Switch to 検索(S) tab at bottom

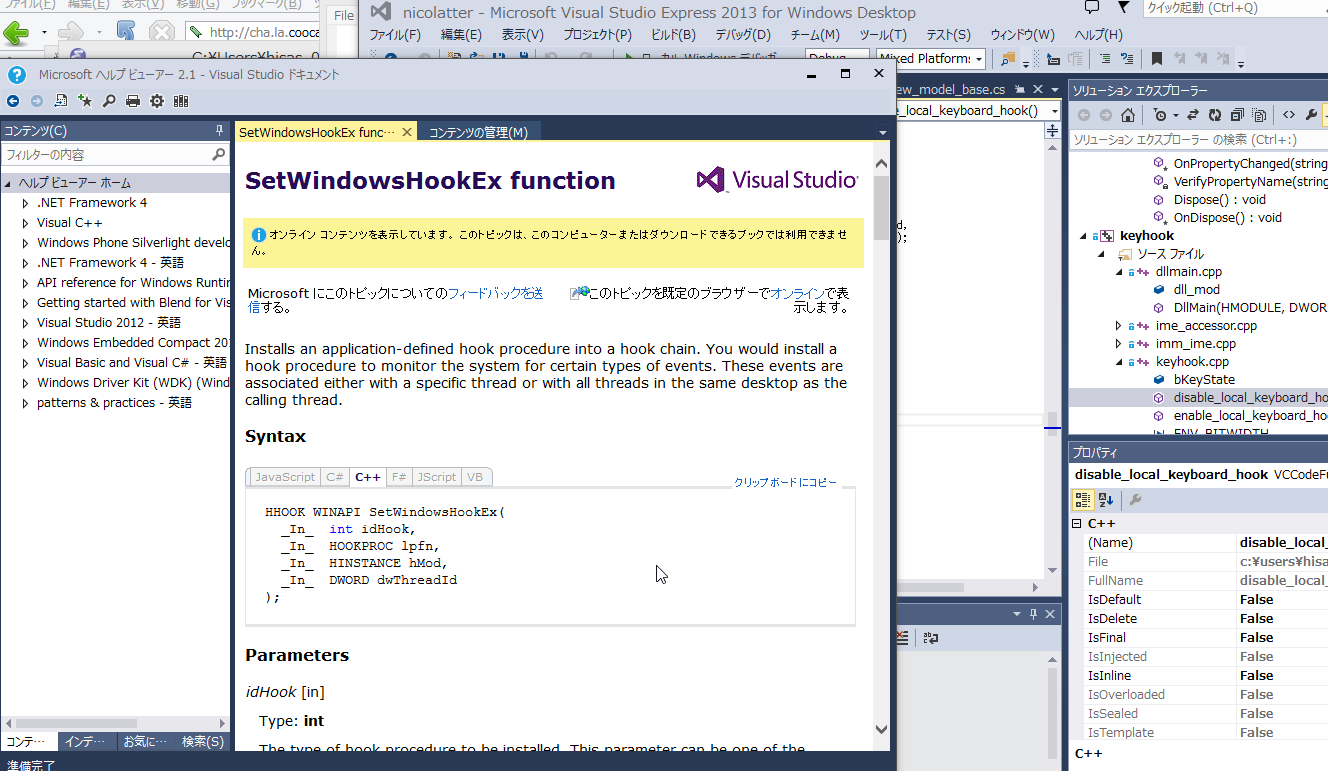point(202,742)
